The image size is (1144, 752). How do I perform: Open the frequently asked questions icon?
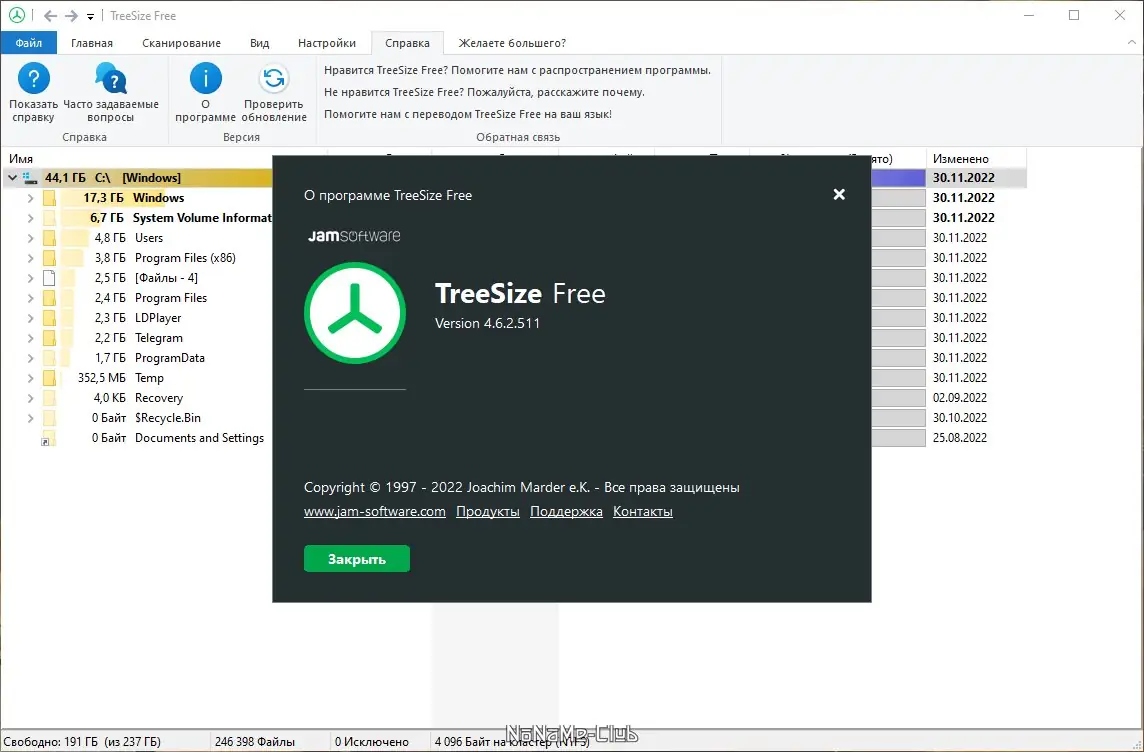click(111, 78)
